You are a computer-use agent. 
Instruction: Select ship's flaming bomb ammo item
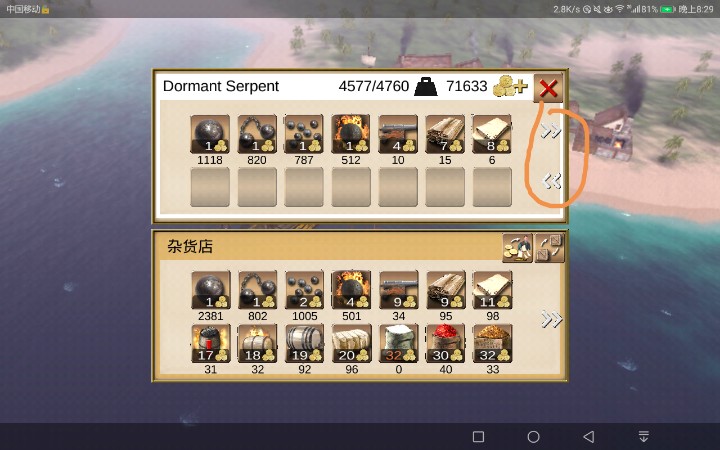tap(351, 134)
